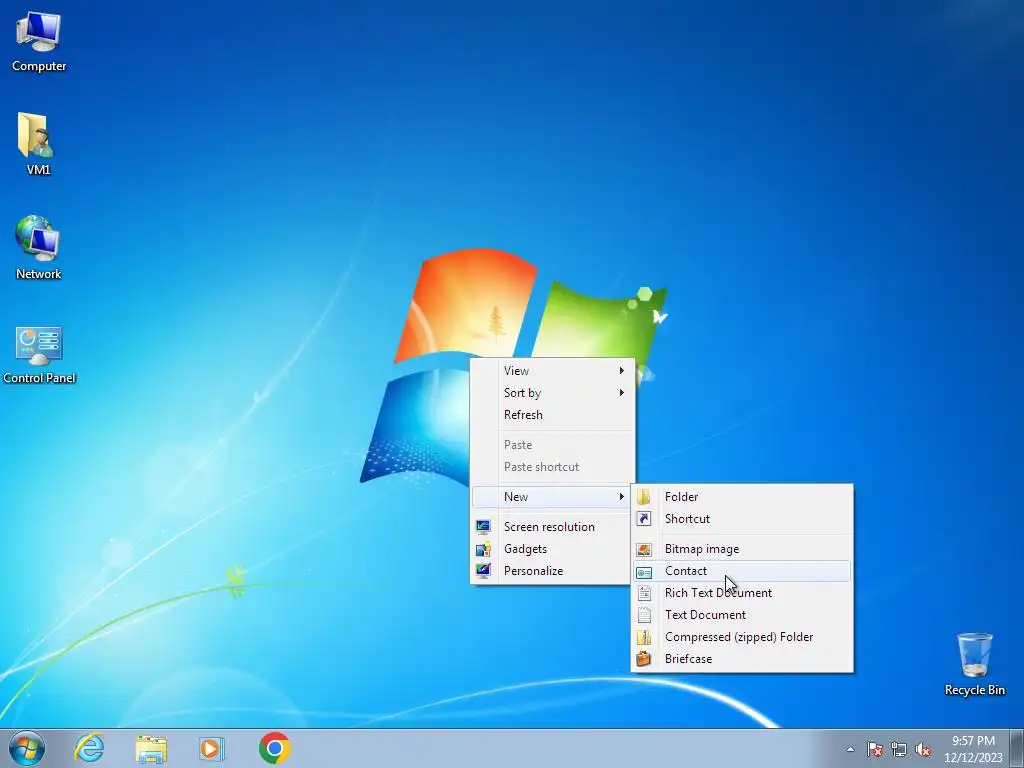Click the Text Document page icon
1024x768 pixels.
[644, 615]
